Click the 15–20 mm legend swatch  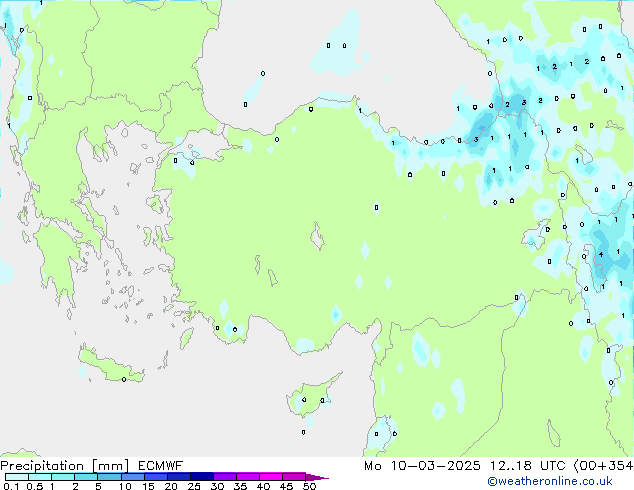[x=155, y=477]
